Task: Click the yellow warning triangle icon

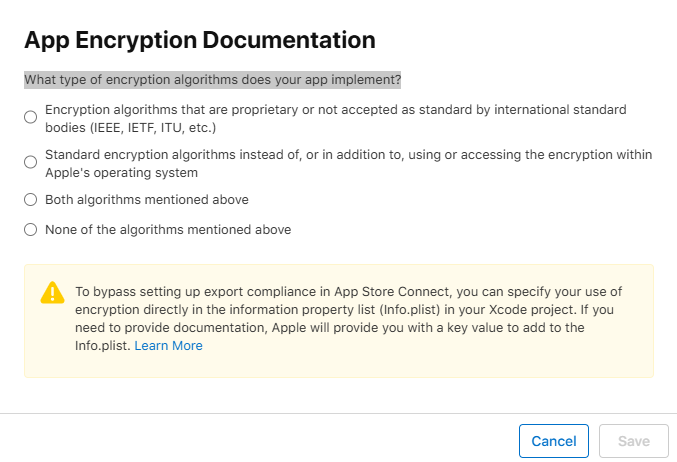Action: pos(52,292)
